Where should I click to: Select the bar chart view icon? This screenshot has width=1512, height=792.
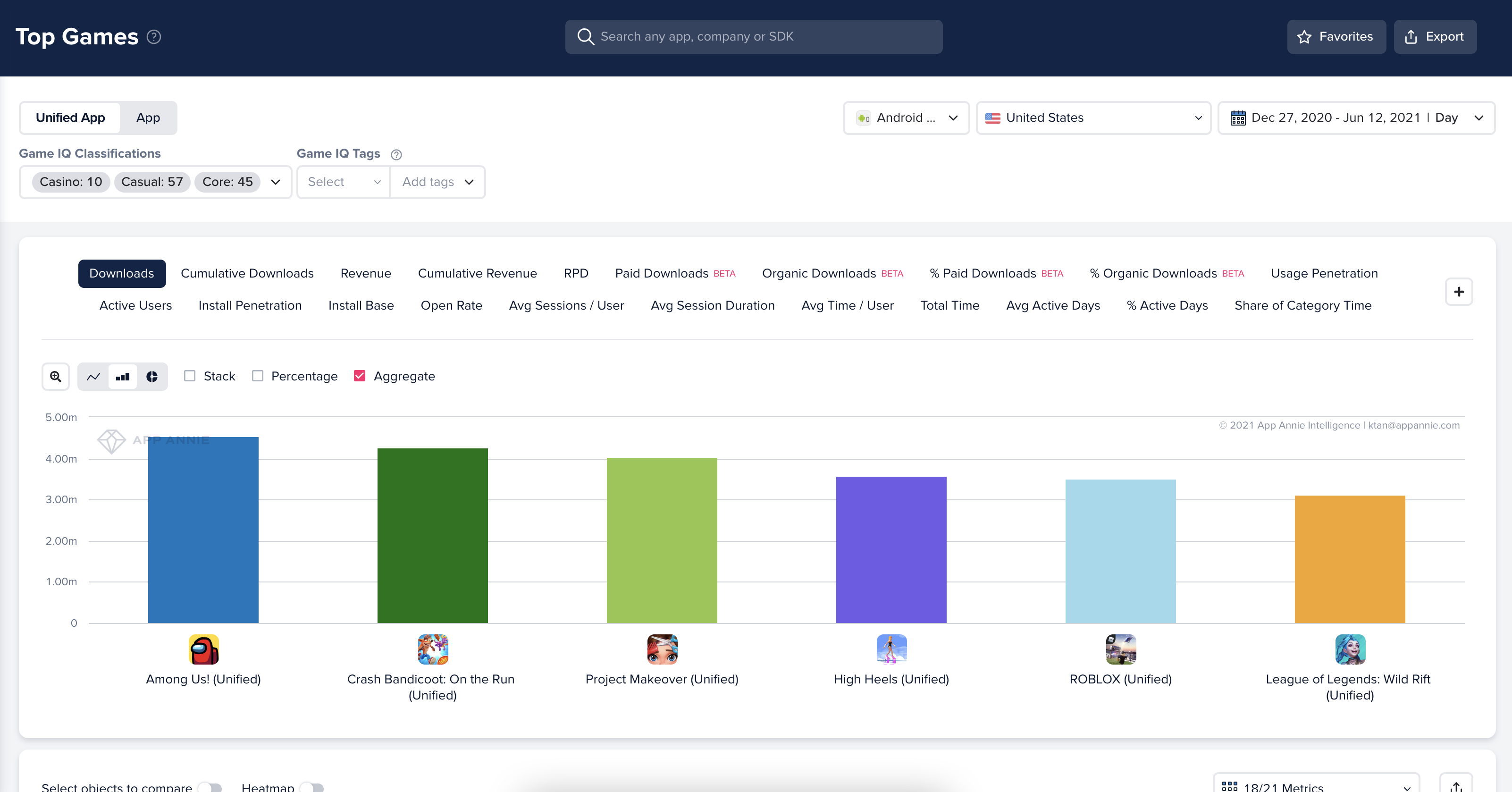pyautogui.click(x=123, y=376)
